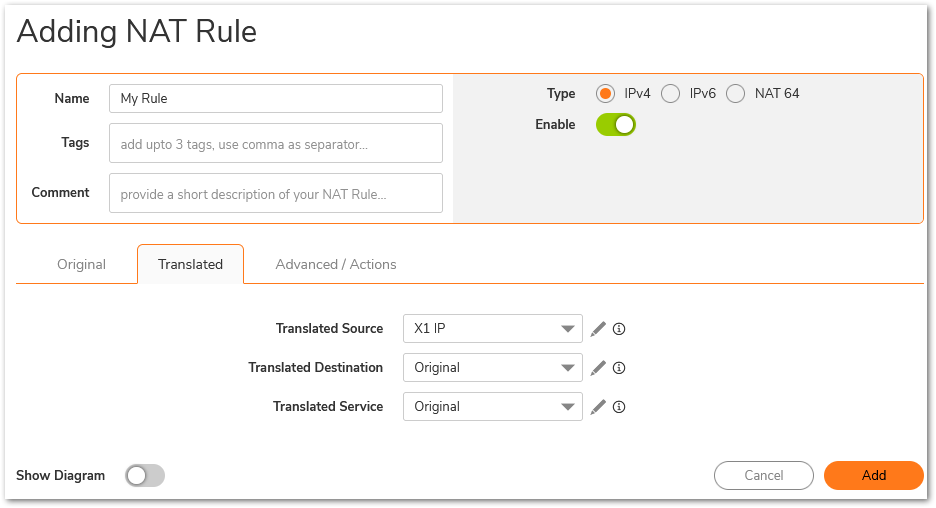The width and height of the screenshot is (936, 508).
Task: Click the pencil icon beside Translated Source
Action: coord(598,329)
